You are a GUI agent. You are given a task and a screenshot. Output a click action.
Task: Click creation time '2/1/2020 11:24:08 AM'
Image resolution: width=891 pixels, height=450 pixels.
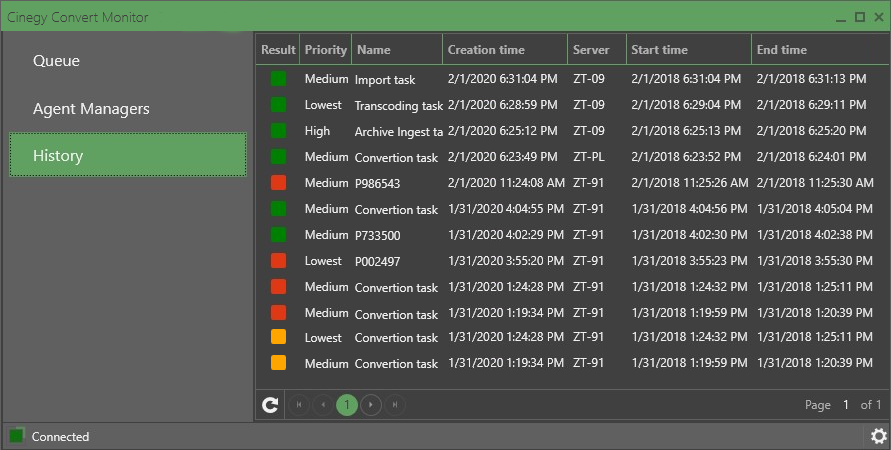(x=506, y=182)
